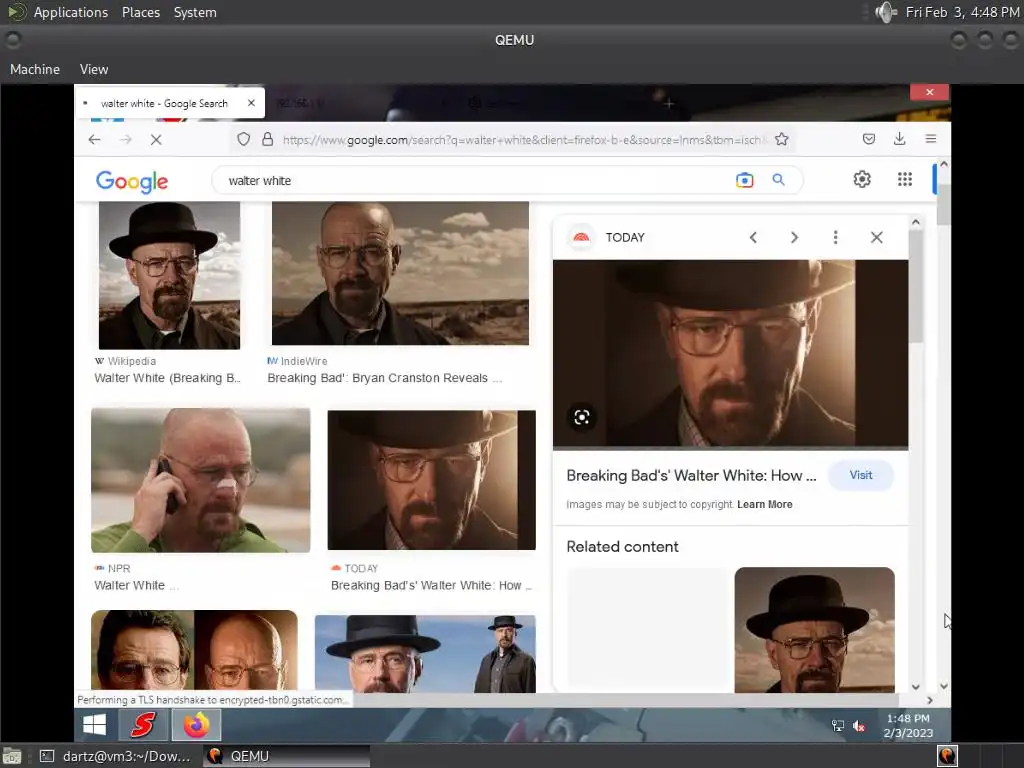
Task: Click the horizontal scrollbar right arrow
Action: click(x=929, y=700)
